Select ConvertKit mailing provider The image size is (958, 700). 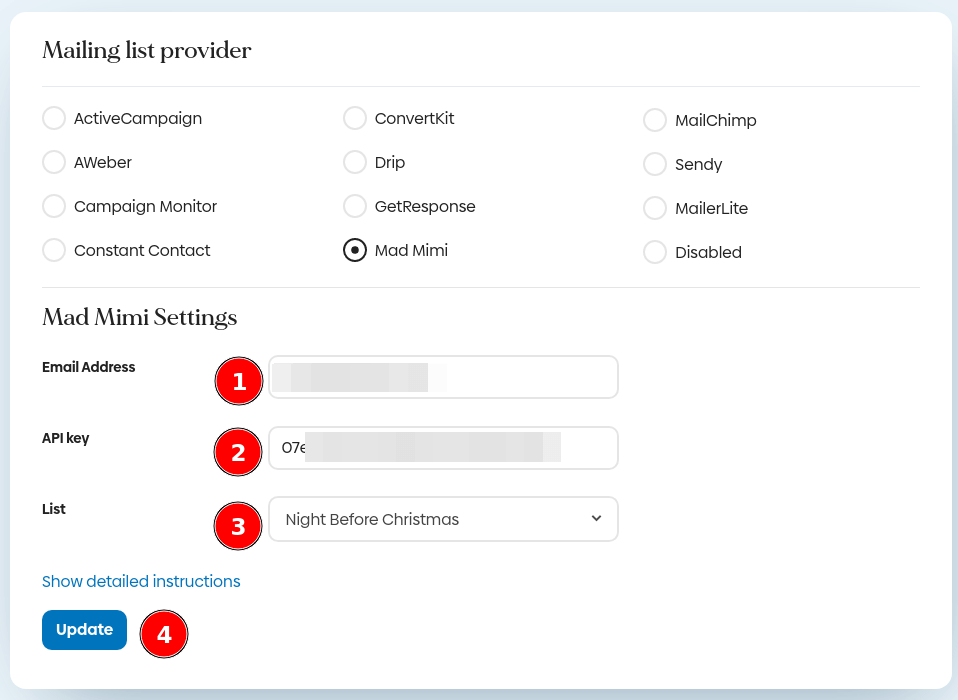pyautogui.click(x=354, y=118)
